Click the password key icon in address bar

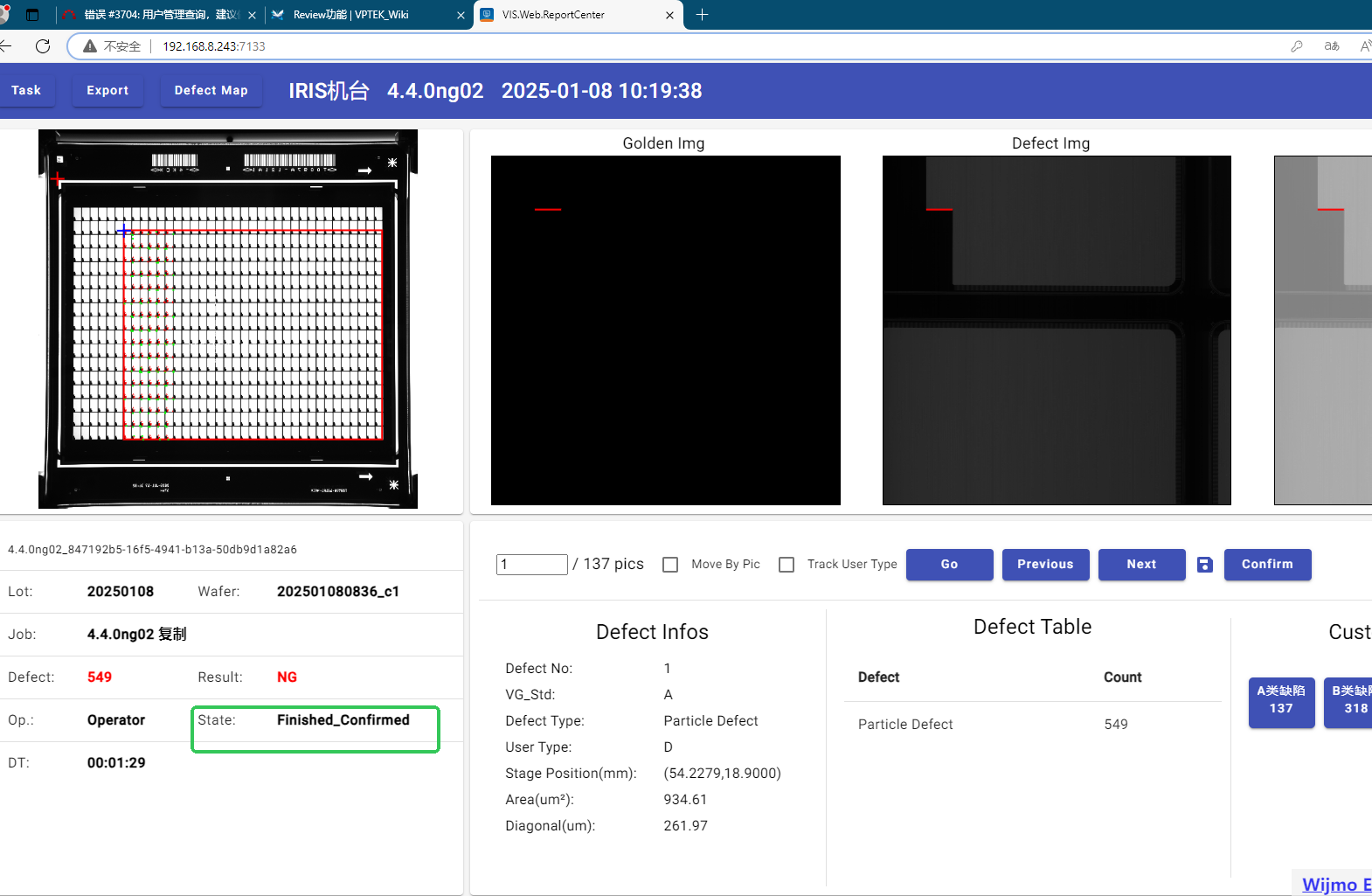[x=1297, y=46]
